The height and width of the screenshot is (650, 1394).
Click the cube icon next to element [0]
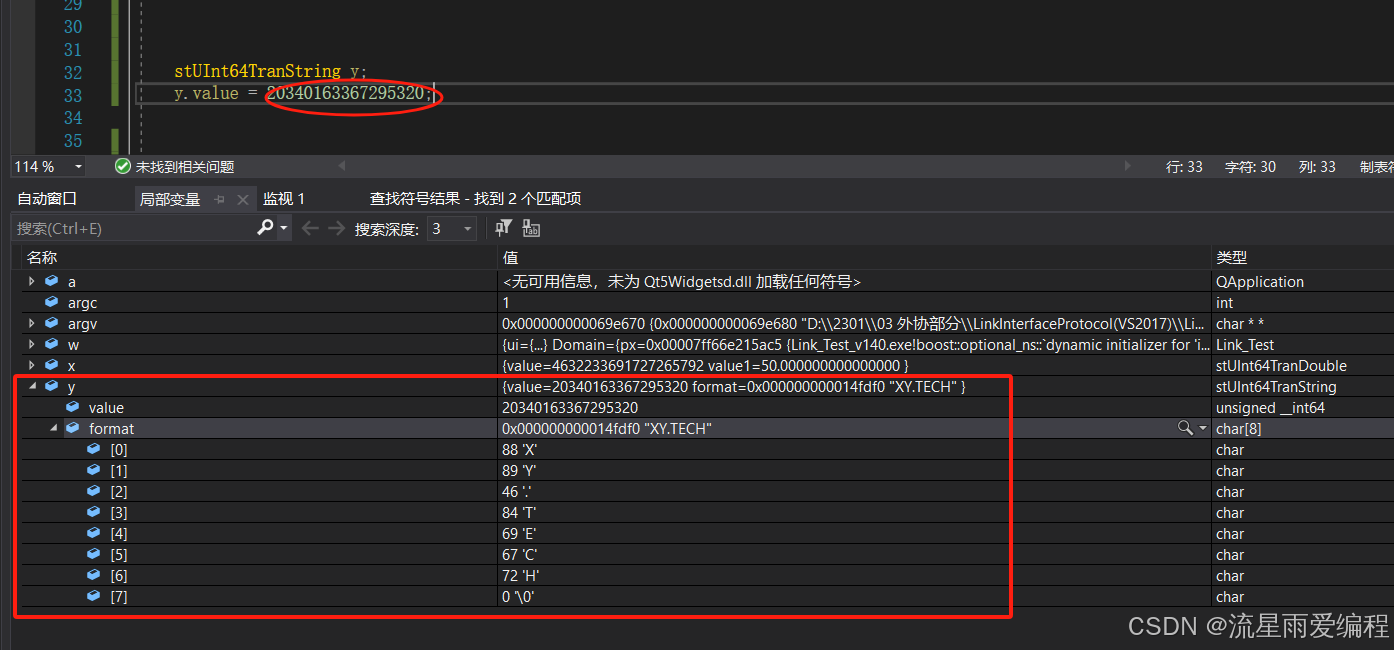[x=94, y=449]
